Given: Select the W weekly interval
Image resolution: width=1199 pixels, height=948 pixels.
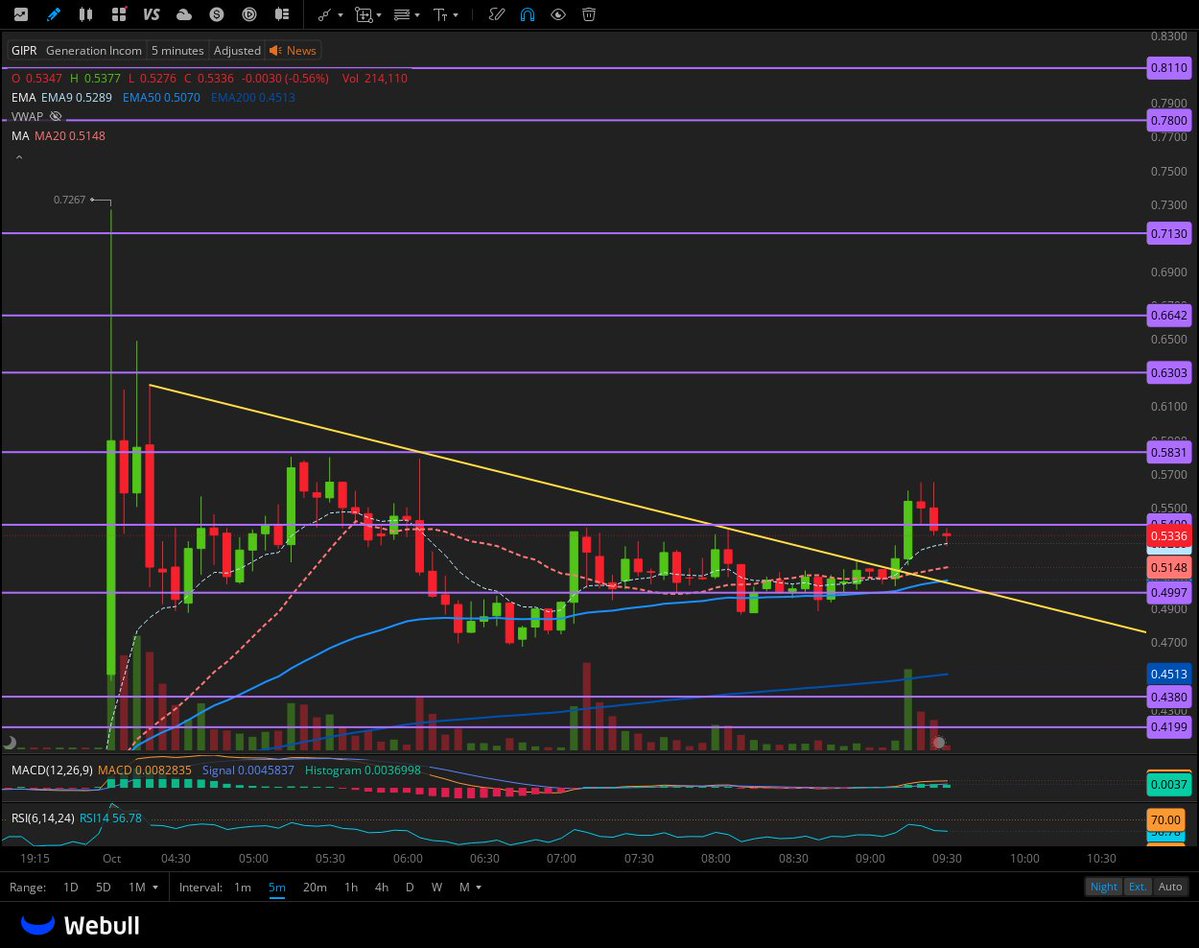Looking at the screenshot, I should (437, 887).
